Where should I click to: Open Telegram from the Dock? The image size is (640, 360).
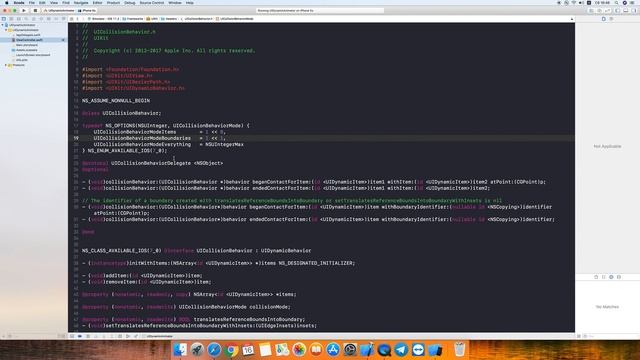pos(401,350)
